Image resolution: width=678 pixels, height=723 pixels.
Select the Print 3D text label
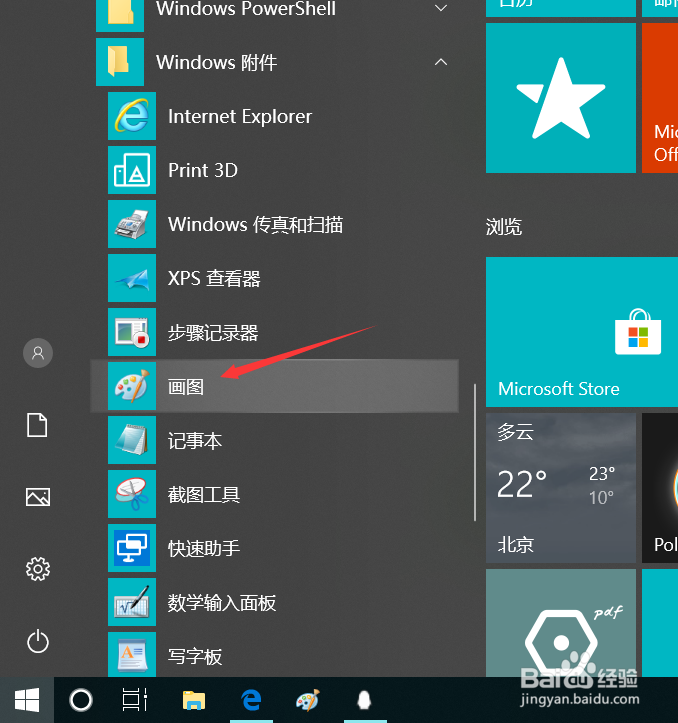(203, 170)
